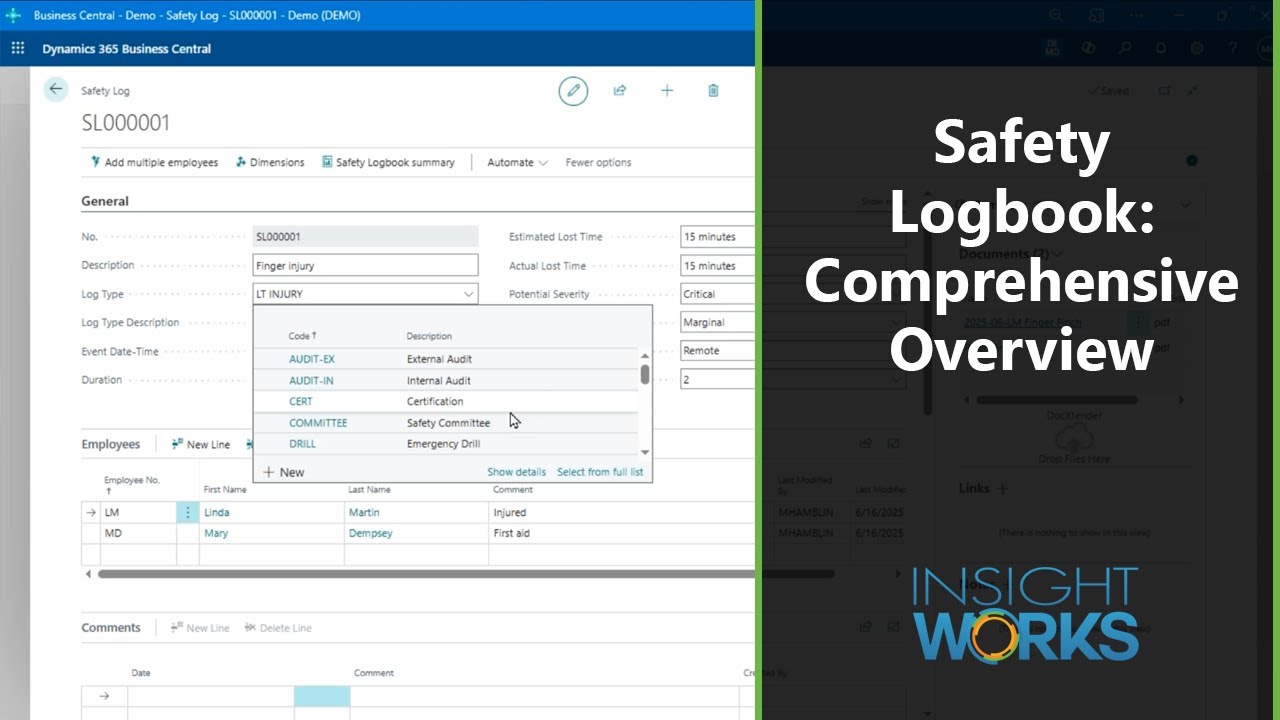Viewport: 1280px width, 720px height.
Task: Click New in the lookup footer
Action: point(283,472)
